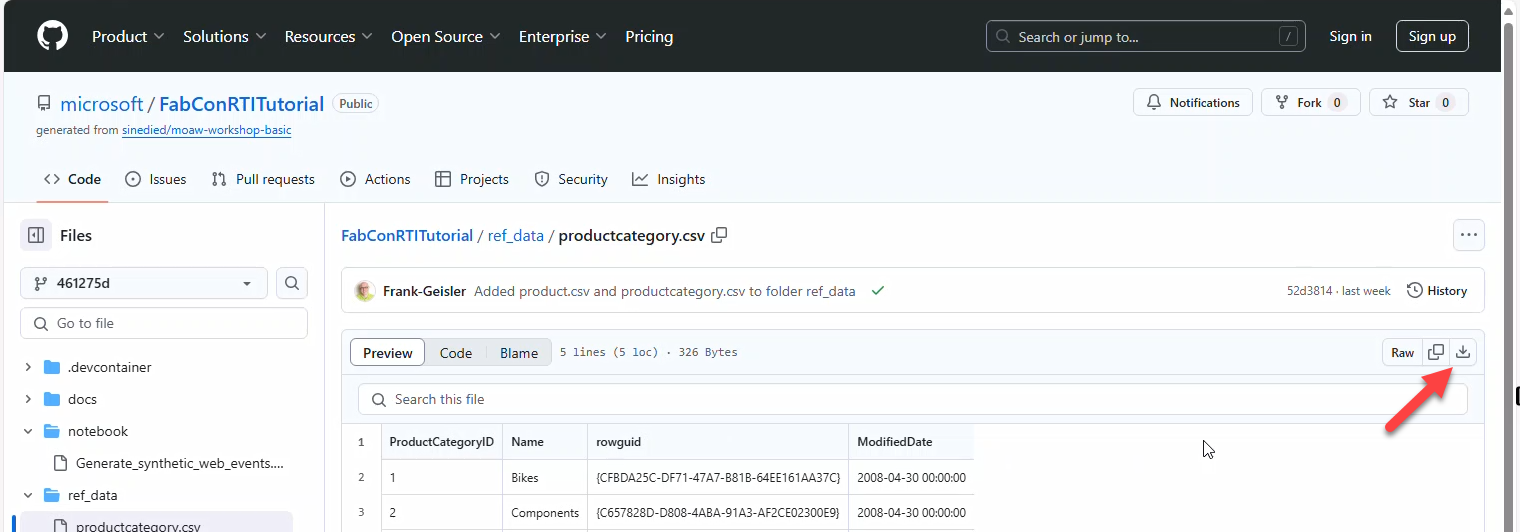The image size is (1520, 532).
Task: Open the Enterprise dropdown menu
Action: point(562,36)
